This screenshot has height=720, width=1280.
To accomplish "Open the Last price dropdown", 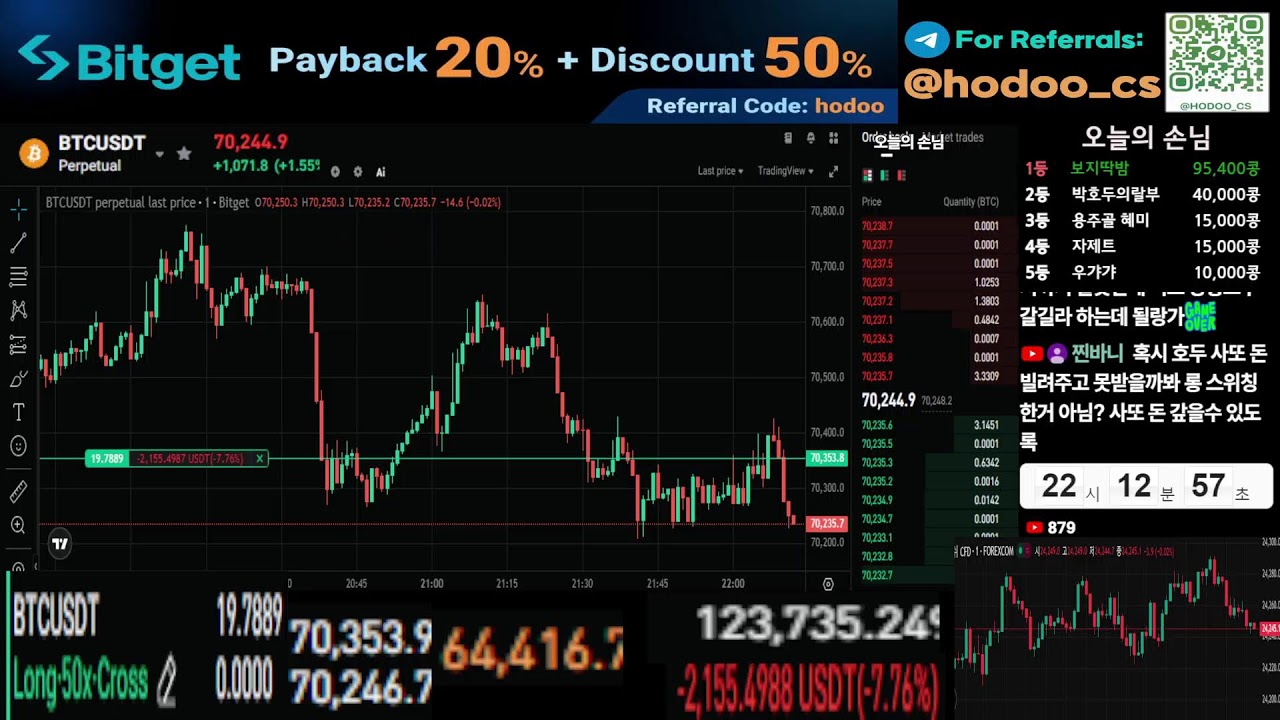I will coord(720,171).
